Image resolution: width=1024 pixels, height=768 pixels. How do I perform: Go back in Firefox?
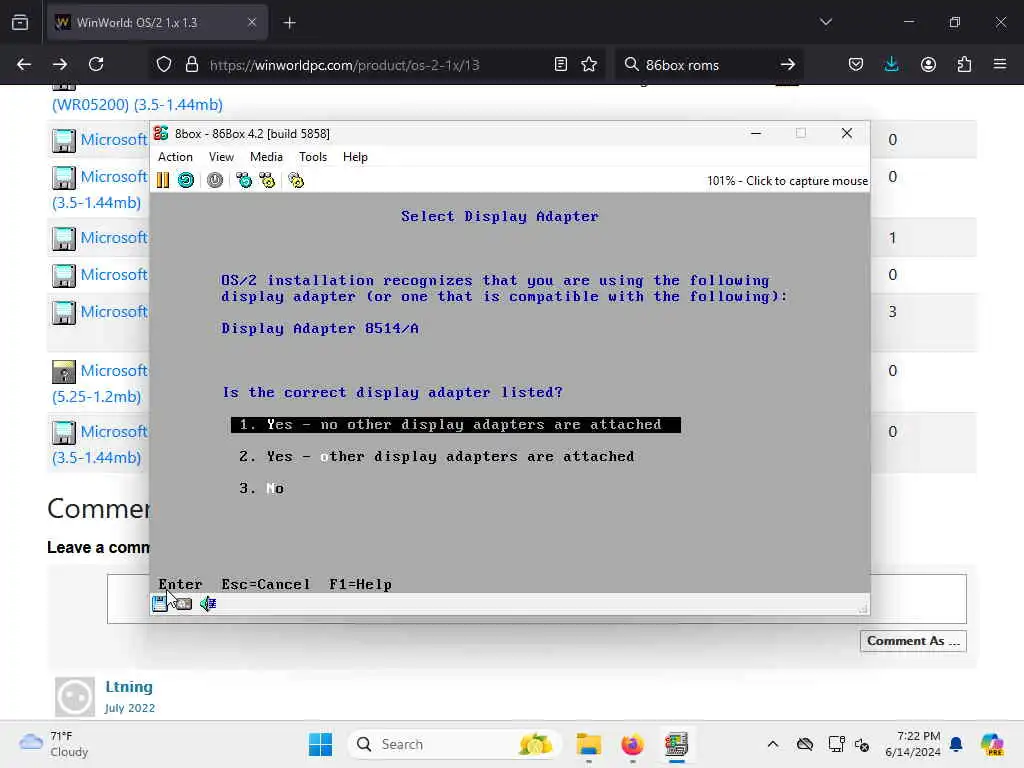[24, 65]
